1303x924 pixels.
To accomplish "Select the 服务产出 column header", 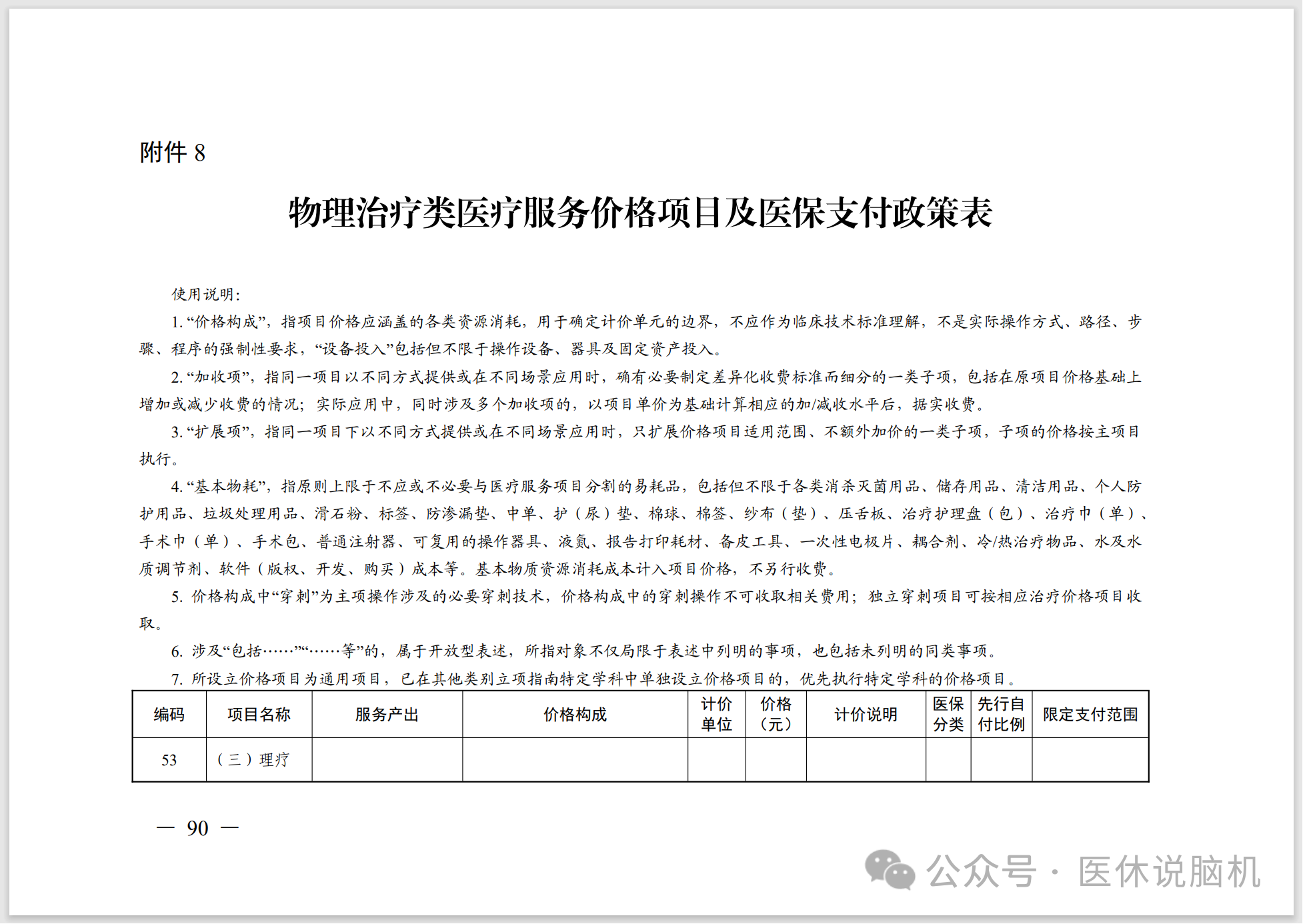I will point(387,715).
